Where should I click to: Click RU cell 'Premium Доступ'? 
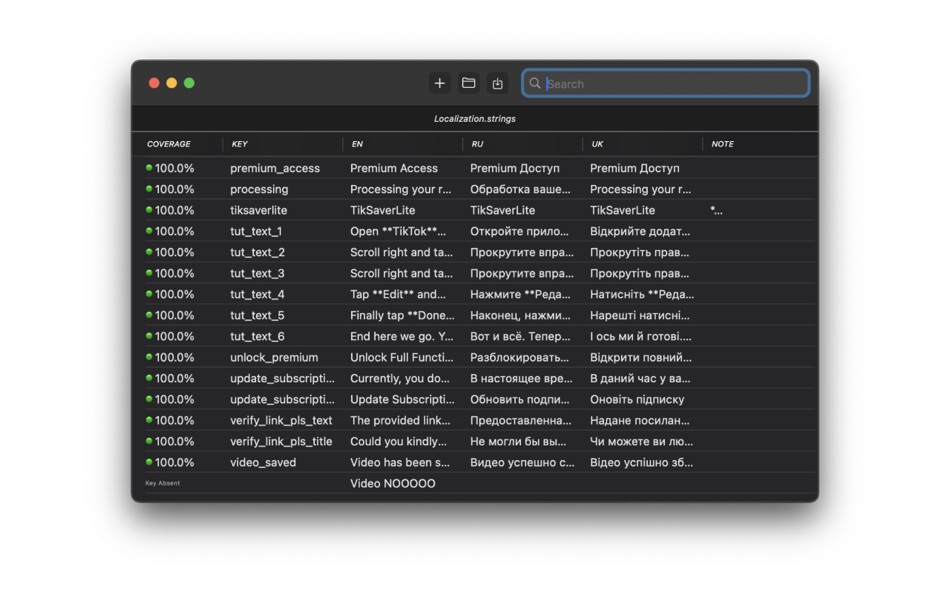514,169
